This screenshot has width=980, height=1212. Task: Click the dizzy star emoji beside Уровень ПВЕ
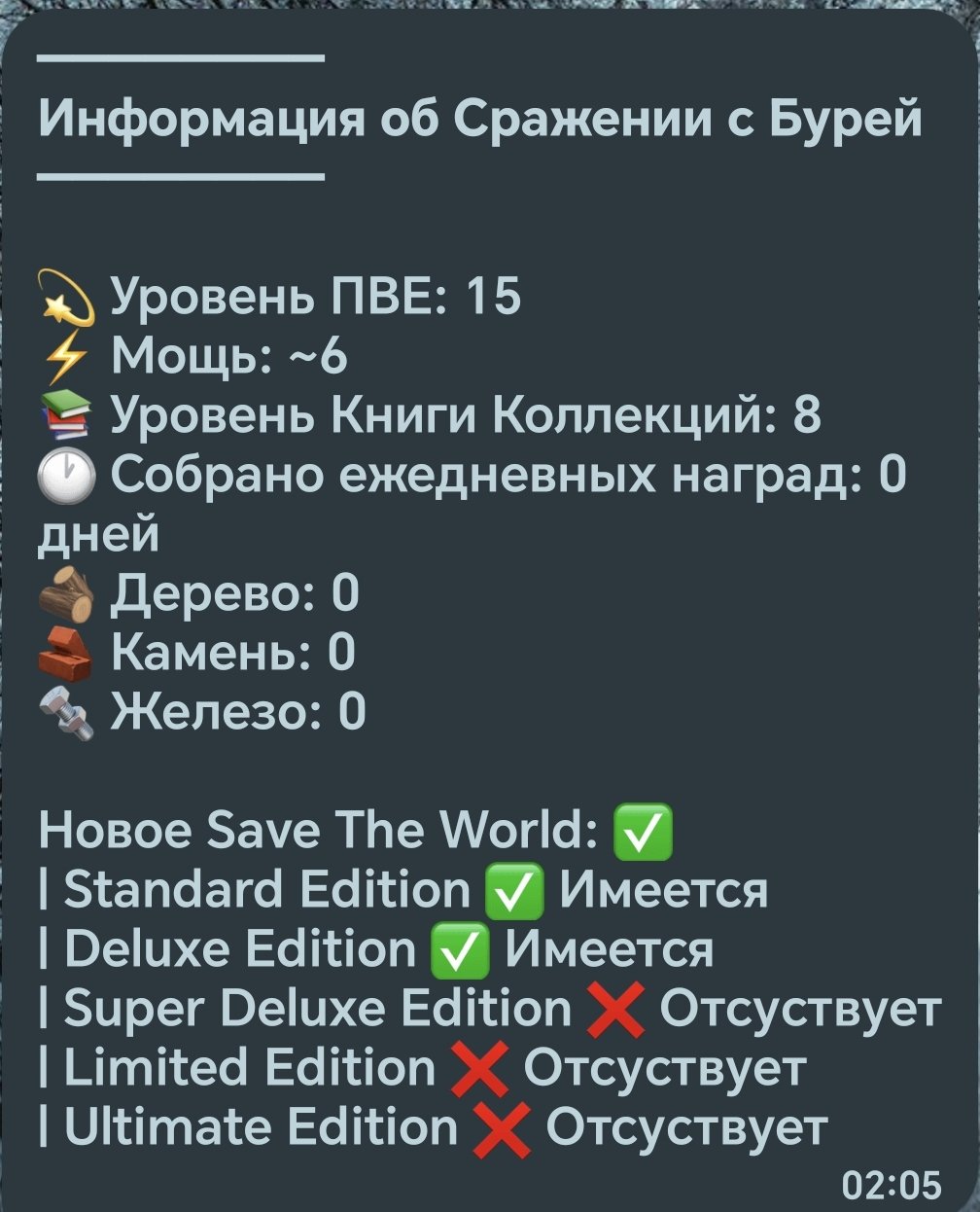66,298
